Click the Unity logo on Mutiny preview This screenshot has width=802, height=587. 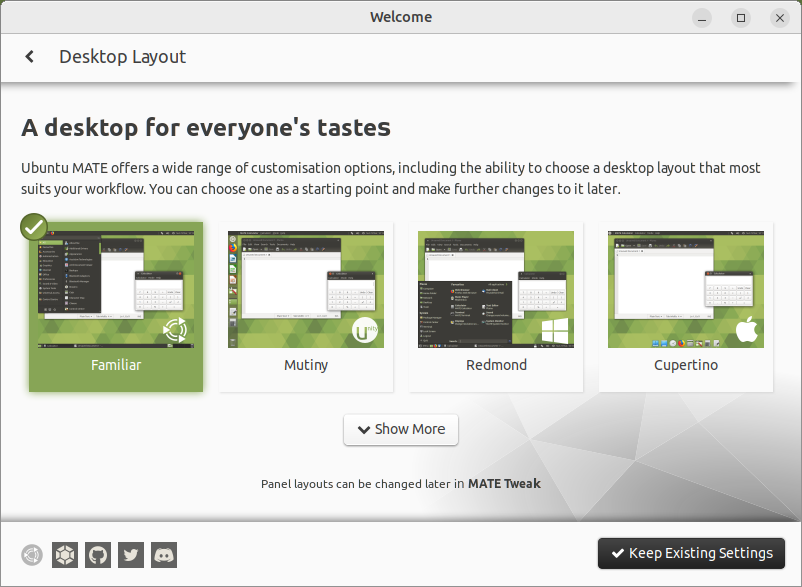pyautogui.click(x=366, y=330)
